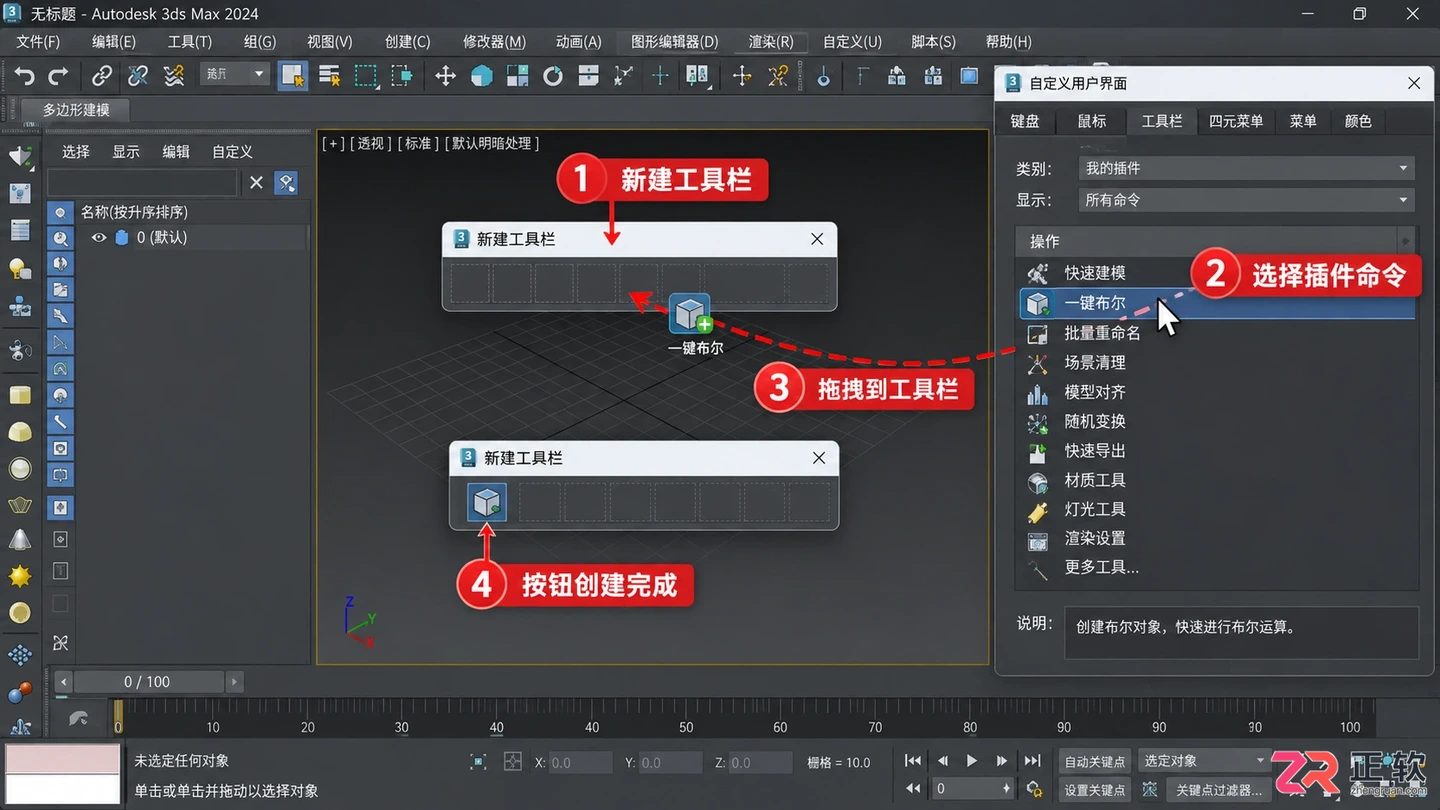Click the circular arrow Rotate icon
This screenshot has height=810, width=1440.
coord(553,76)
